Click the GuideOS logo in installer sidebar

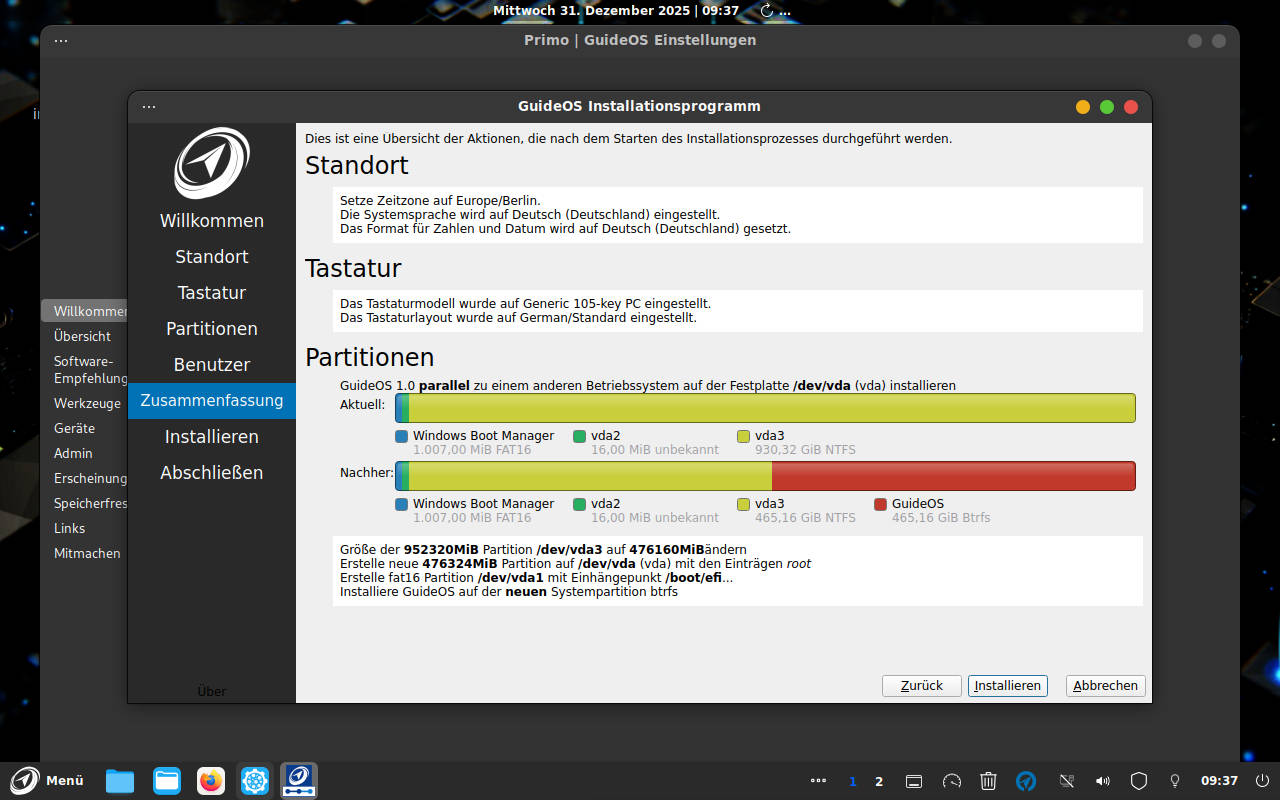(x=211, y=163)
